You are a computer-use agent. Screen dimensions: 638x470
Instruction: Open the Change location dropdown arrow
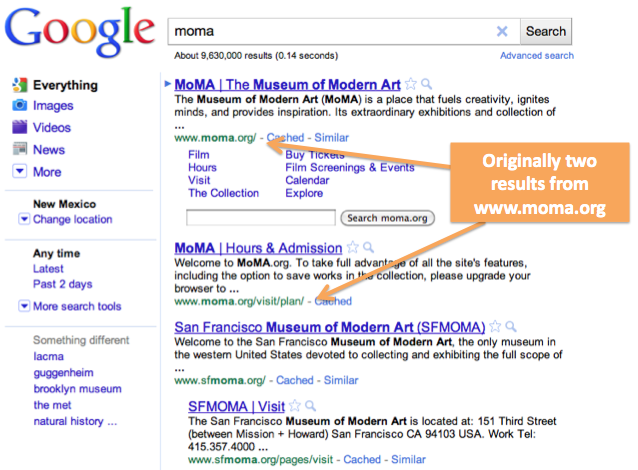tap(24, 219)
